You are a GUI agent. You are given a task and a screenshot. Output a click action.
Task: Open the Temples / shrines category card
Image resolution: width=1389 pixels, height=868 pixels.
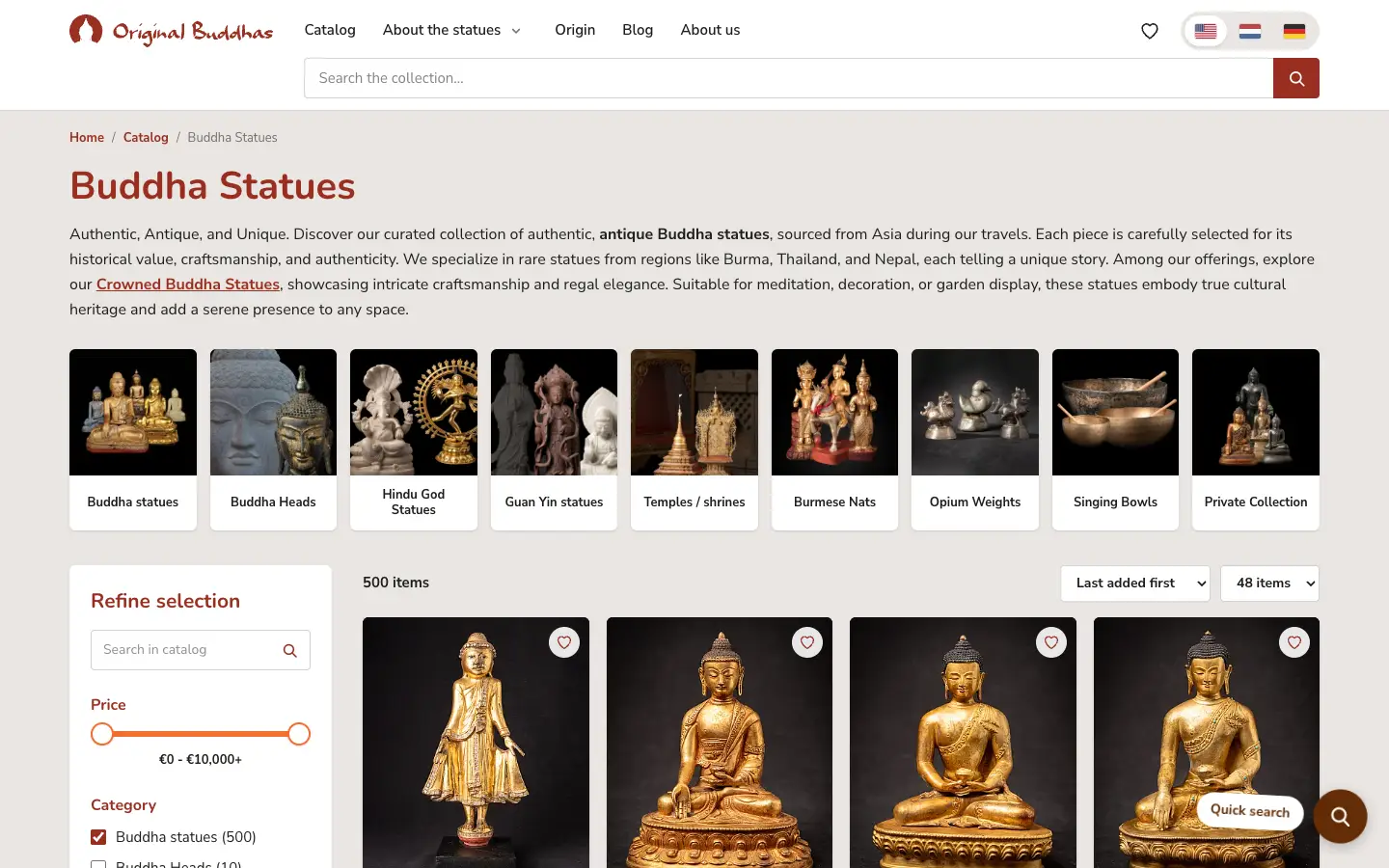(x=694, y=440)
